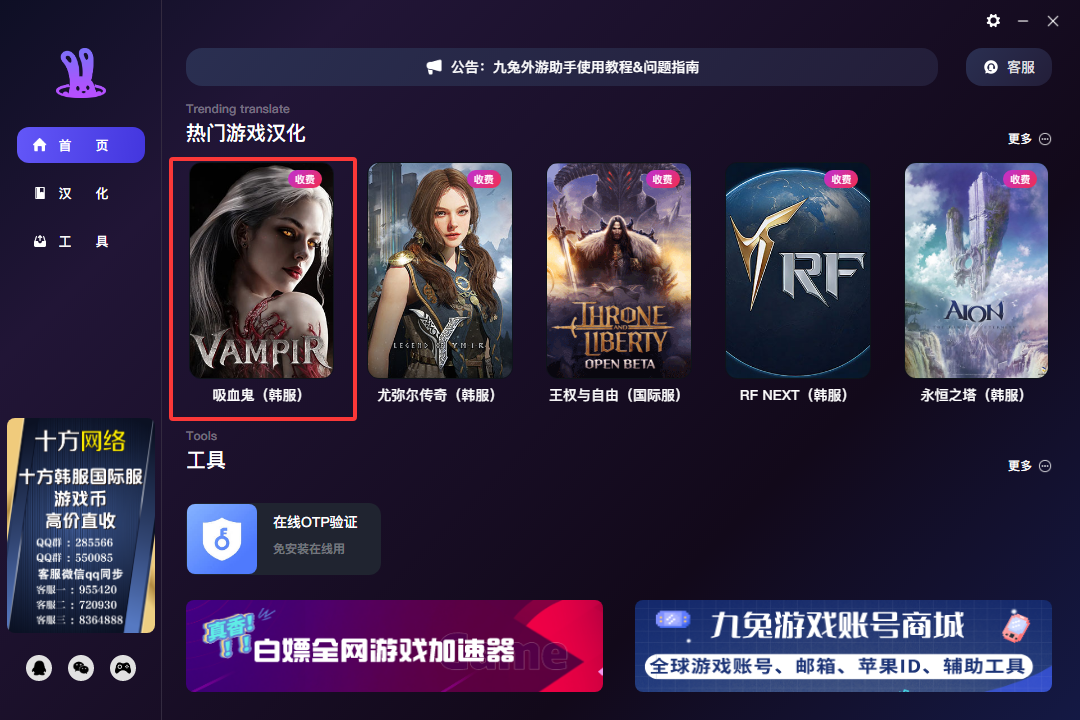Click the announcement megaphone icon
The width and height of the screenshot is (1080, 720).
[434, 67]
